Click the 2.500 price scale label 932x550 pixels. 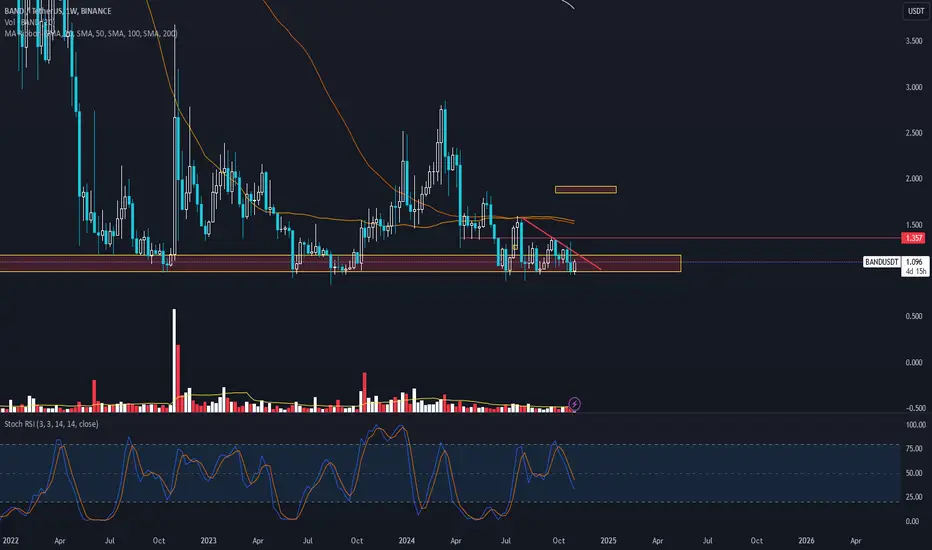pyautogui.click(x=914, y=133)
